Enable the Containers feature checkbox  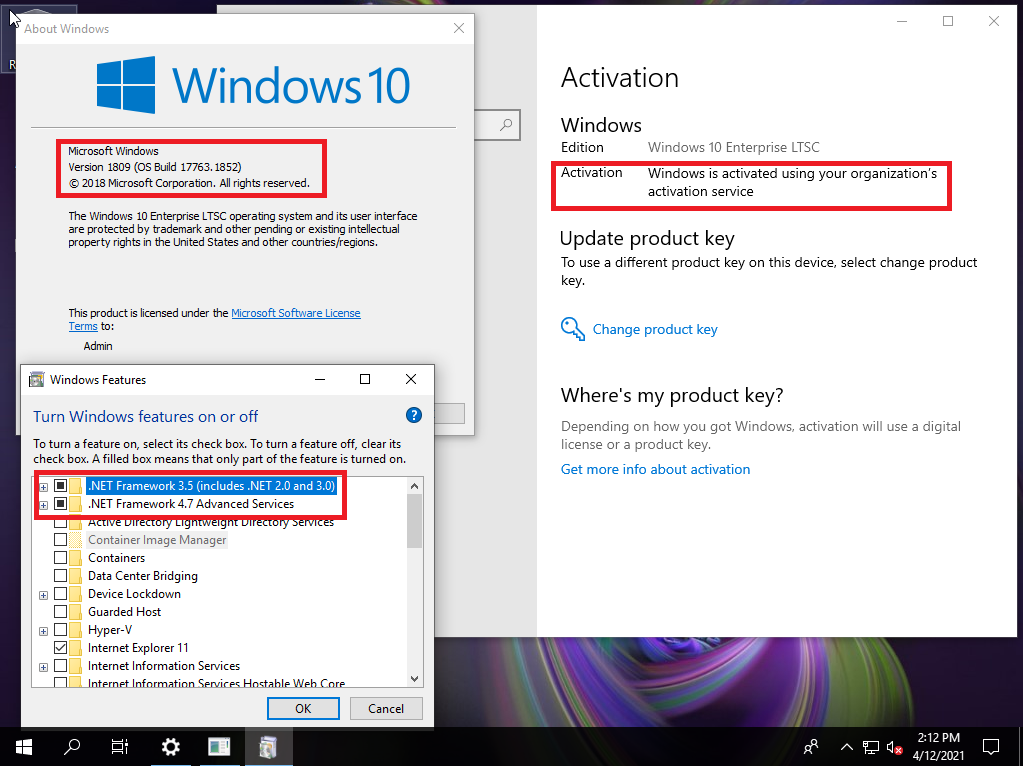60,558
